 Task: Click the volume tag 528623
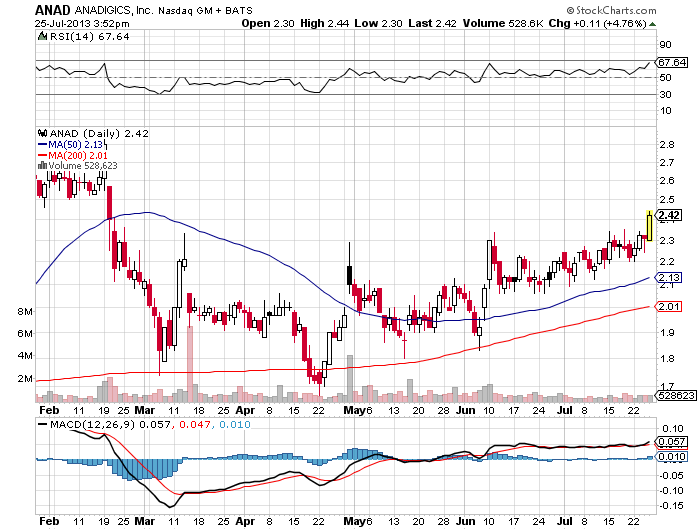pos(677,395)
